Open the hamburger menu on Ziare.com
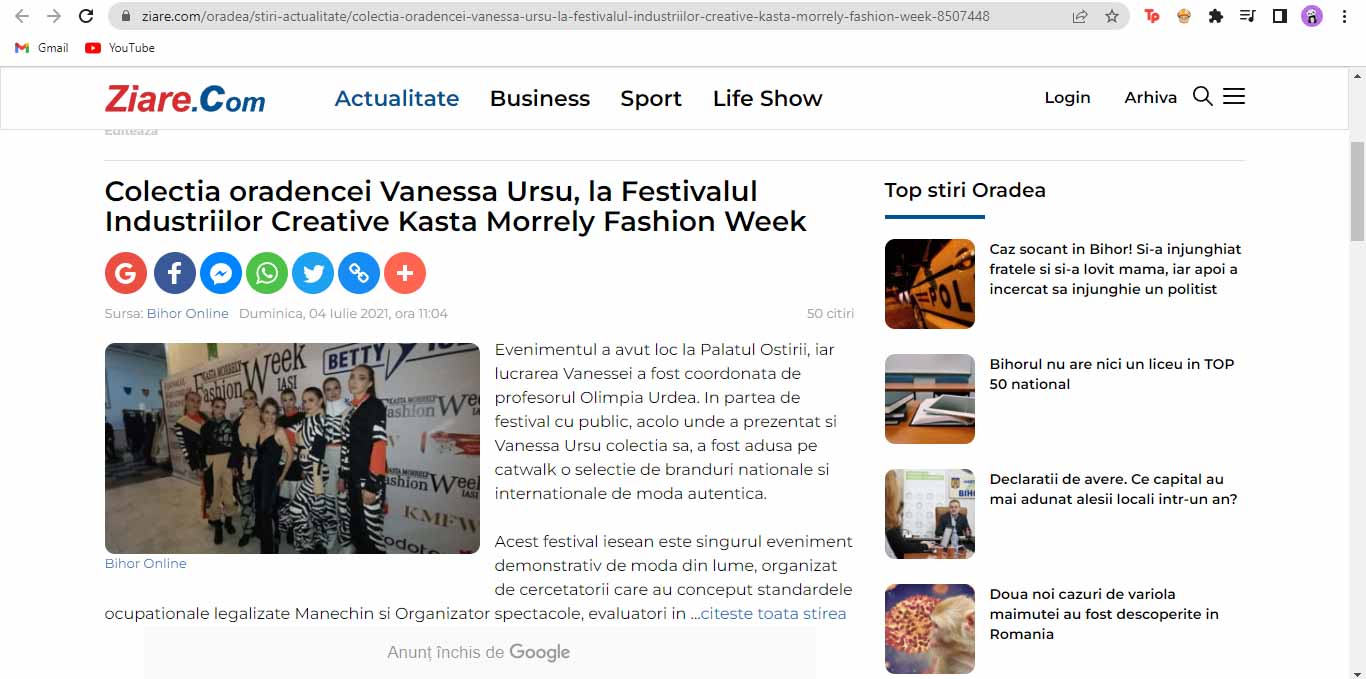 (1234, 96)
